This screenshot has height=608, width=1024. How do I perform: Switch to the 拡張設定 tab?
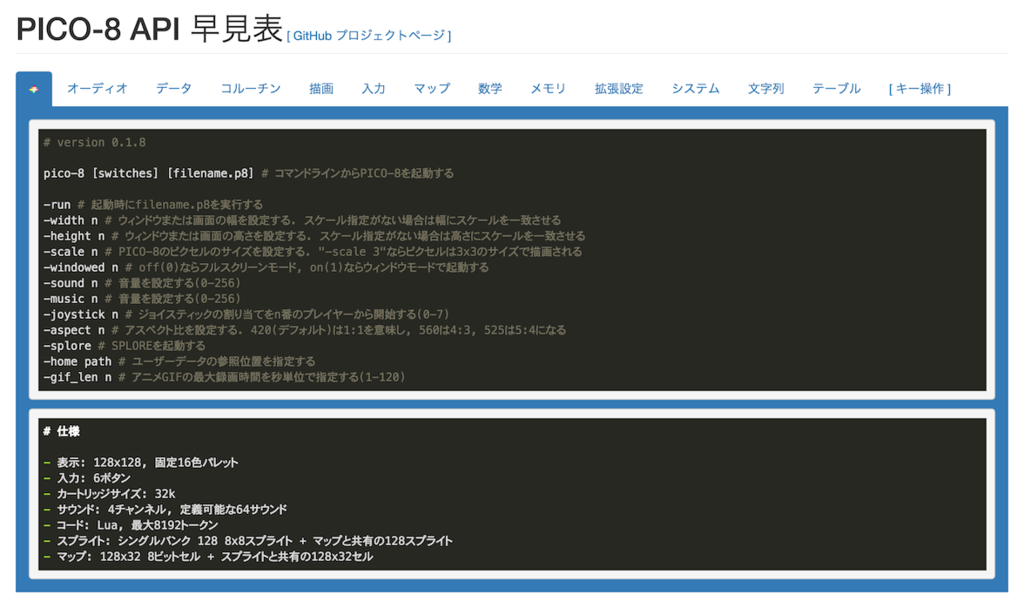(x=621, y=88)
